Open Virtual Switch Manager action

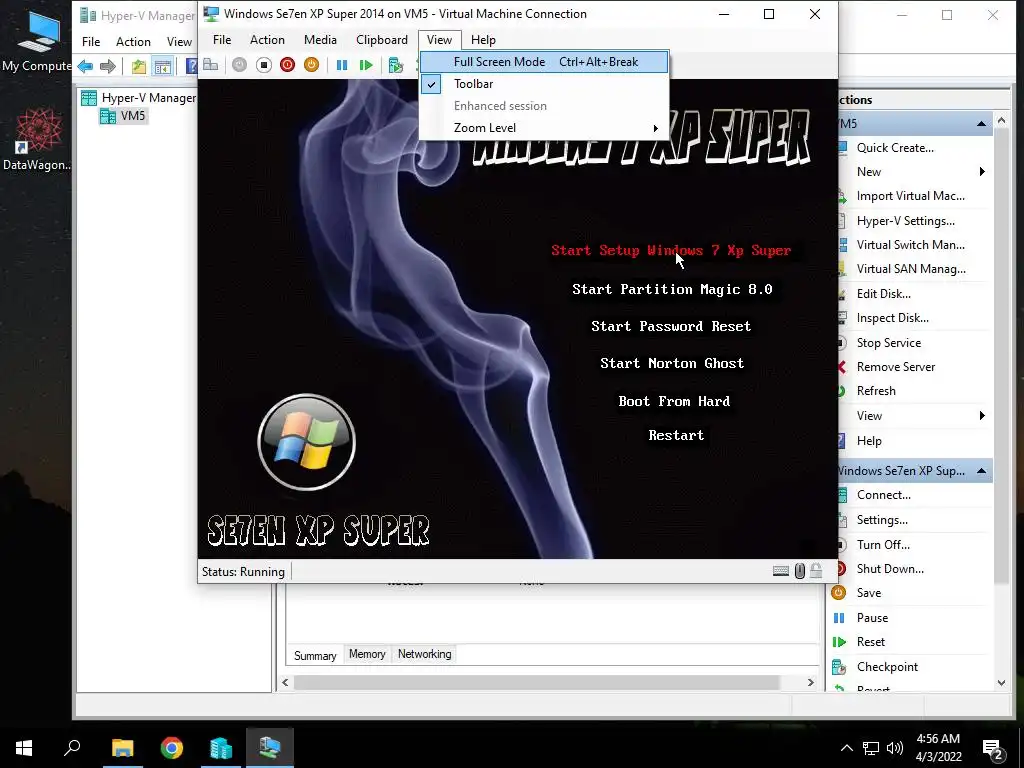(910, 245)
